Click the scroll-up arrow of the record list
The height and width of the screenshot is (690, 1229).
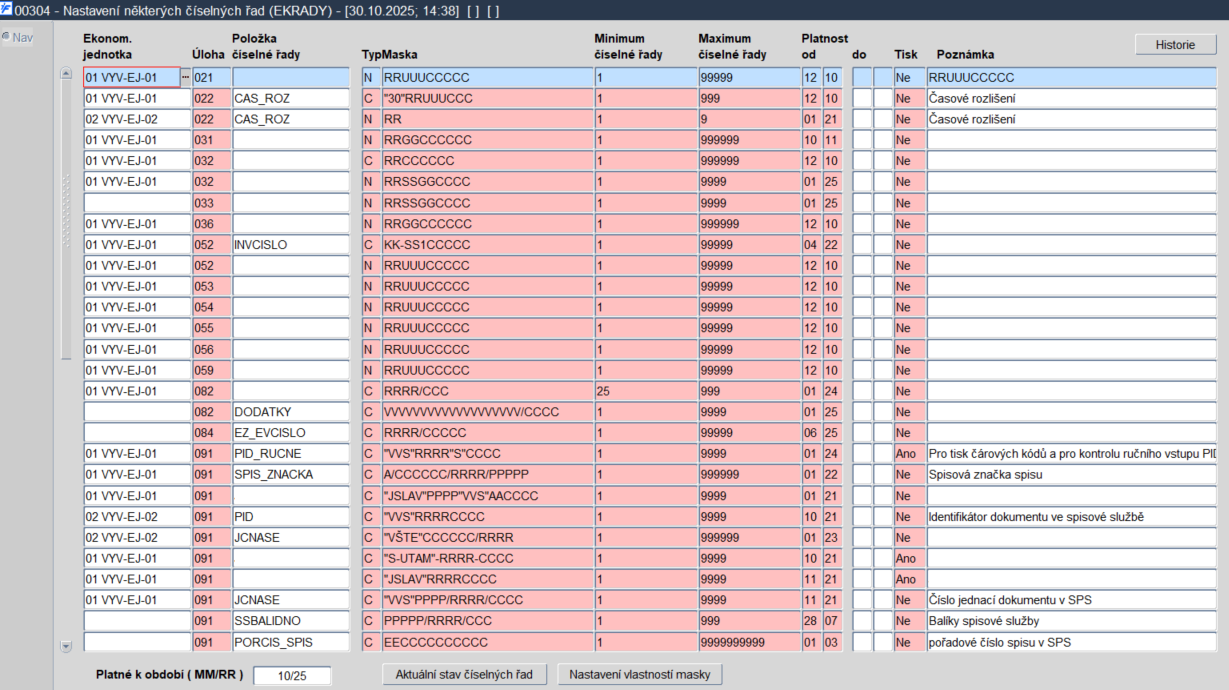click(x=67, y=74)
